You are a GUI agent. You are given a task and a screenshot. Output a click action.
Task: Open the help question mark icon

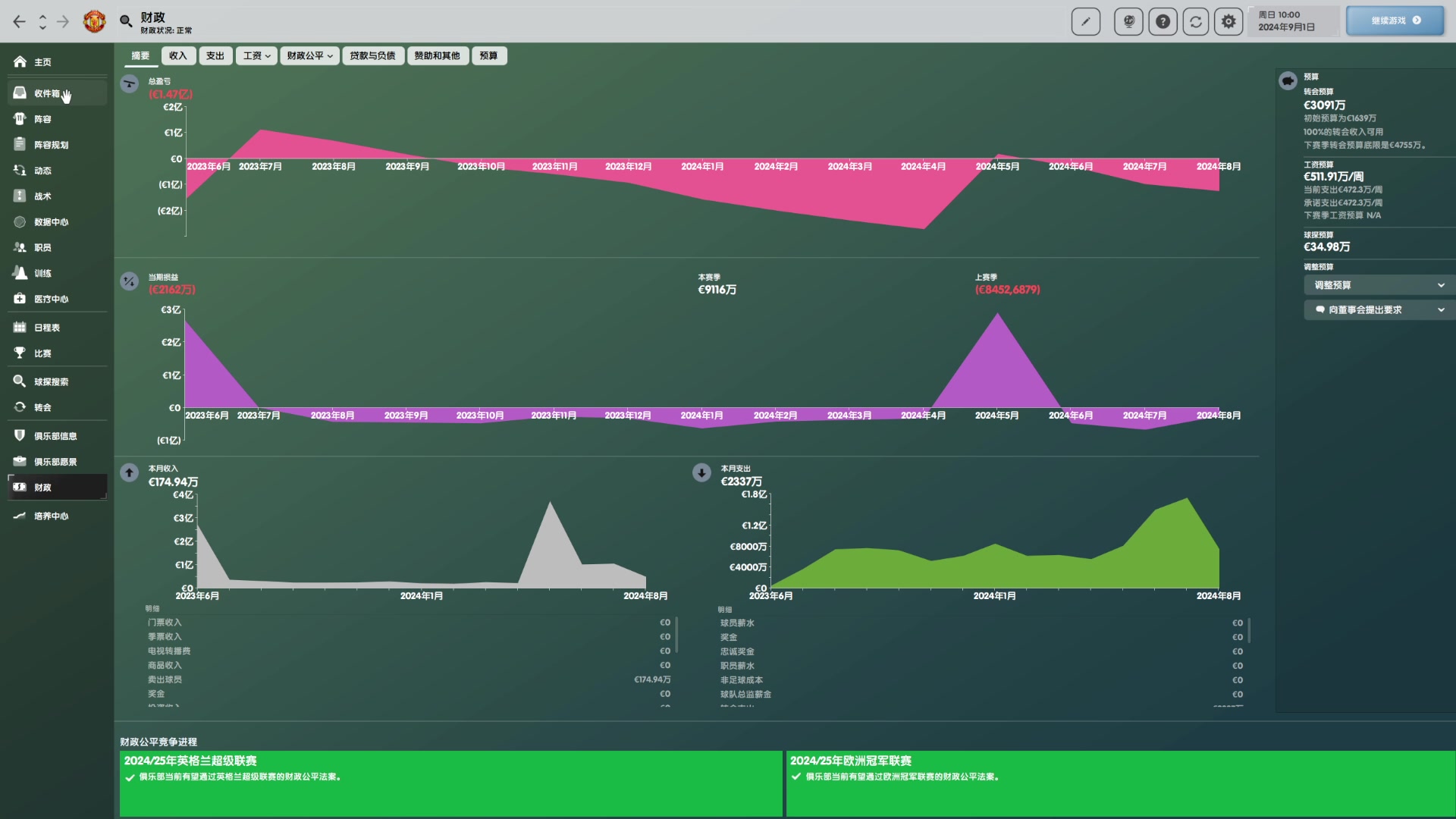(1163, 21)
